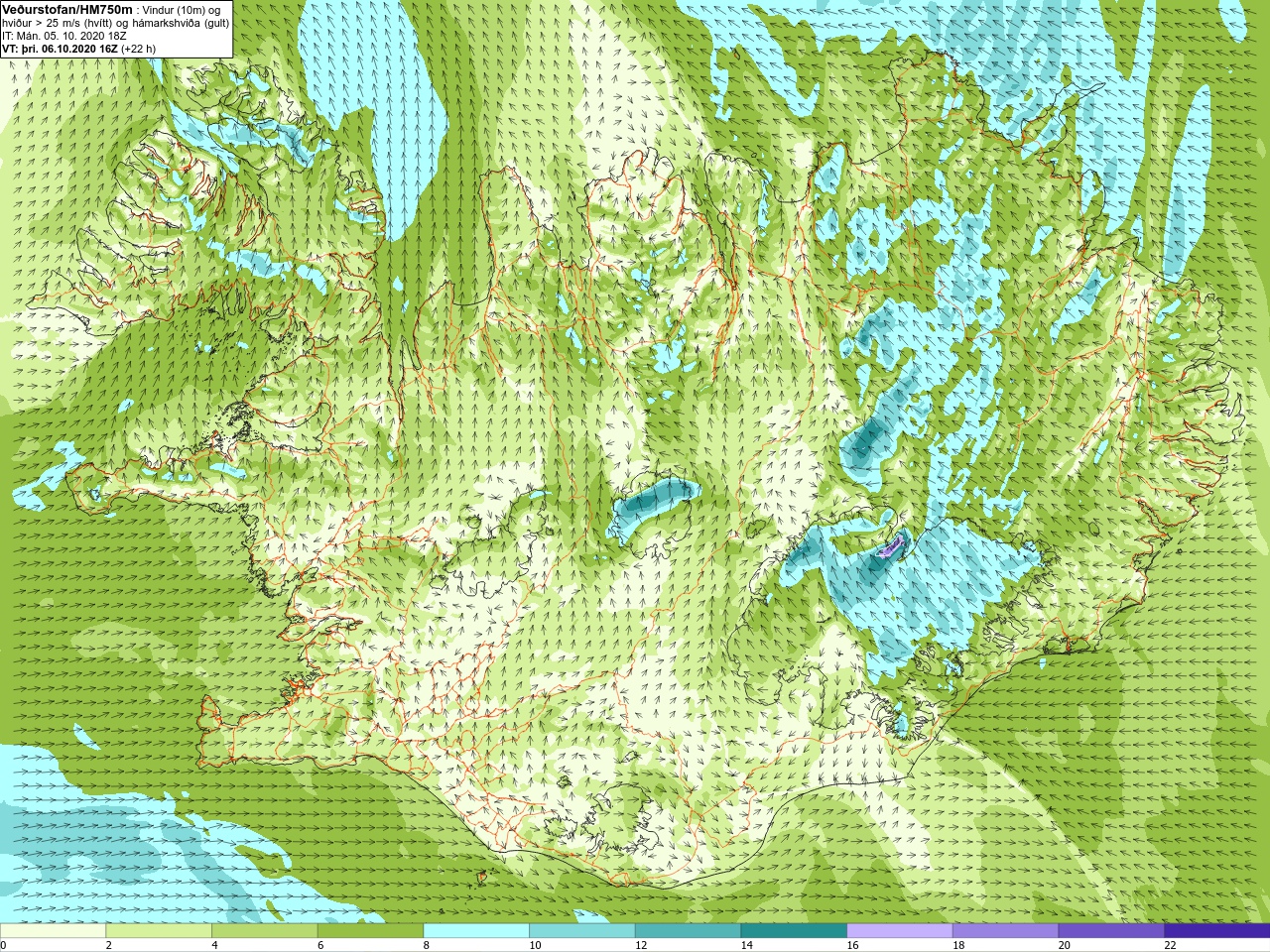This screenshot has height=952, width=1270.
Task: Click the legend scale label "14"
Action: click(747, 945)
